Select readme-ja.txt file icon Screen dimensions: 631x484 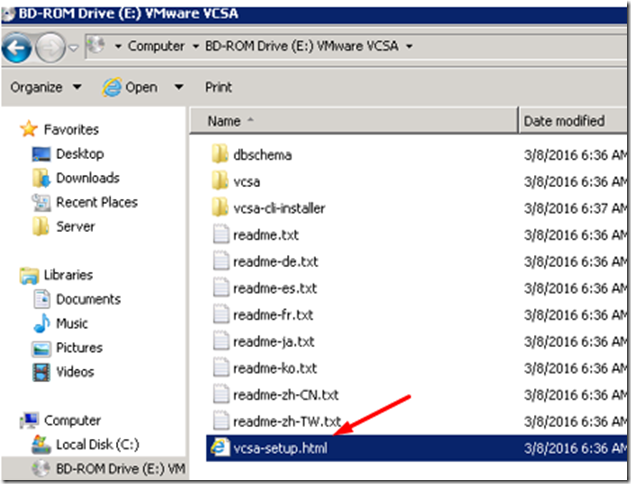click(x=221, y=341)
